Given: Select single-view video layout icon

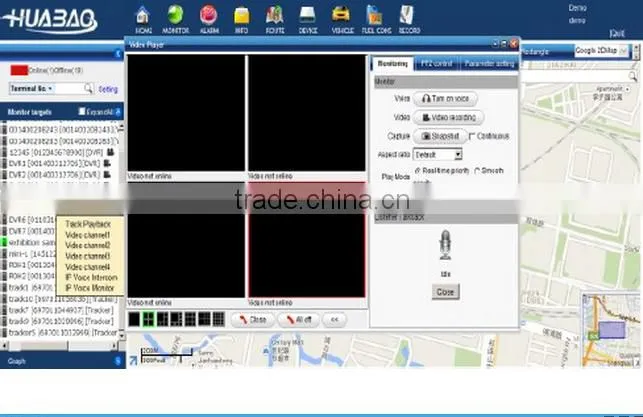Looking at the screenshot, I should [134, 319].
